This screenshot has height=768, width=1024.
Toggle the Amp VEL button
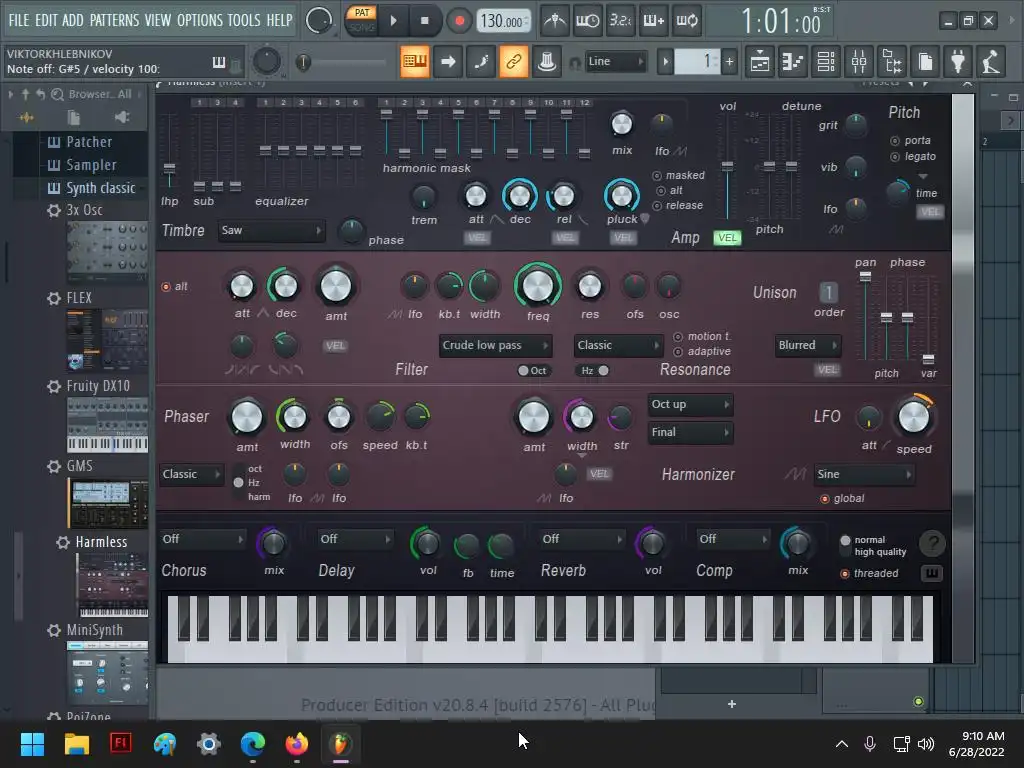[727, 238]
